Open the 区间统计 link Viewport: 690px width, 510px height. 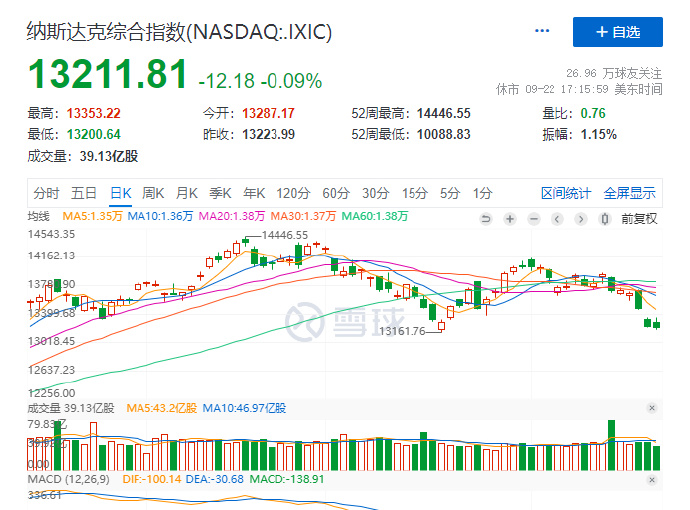pyautogui.click(x=565, y=193)
